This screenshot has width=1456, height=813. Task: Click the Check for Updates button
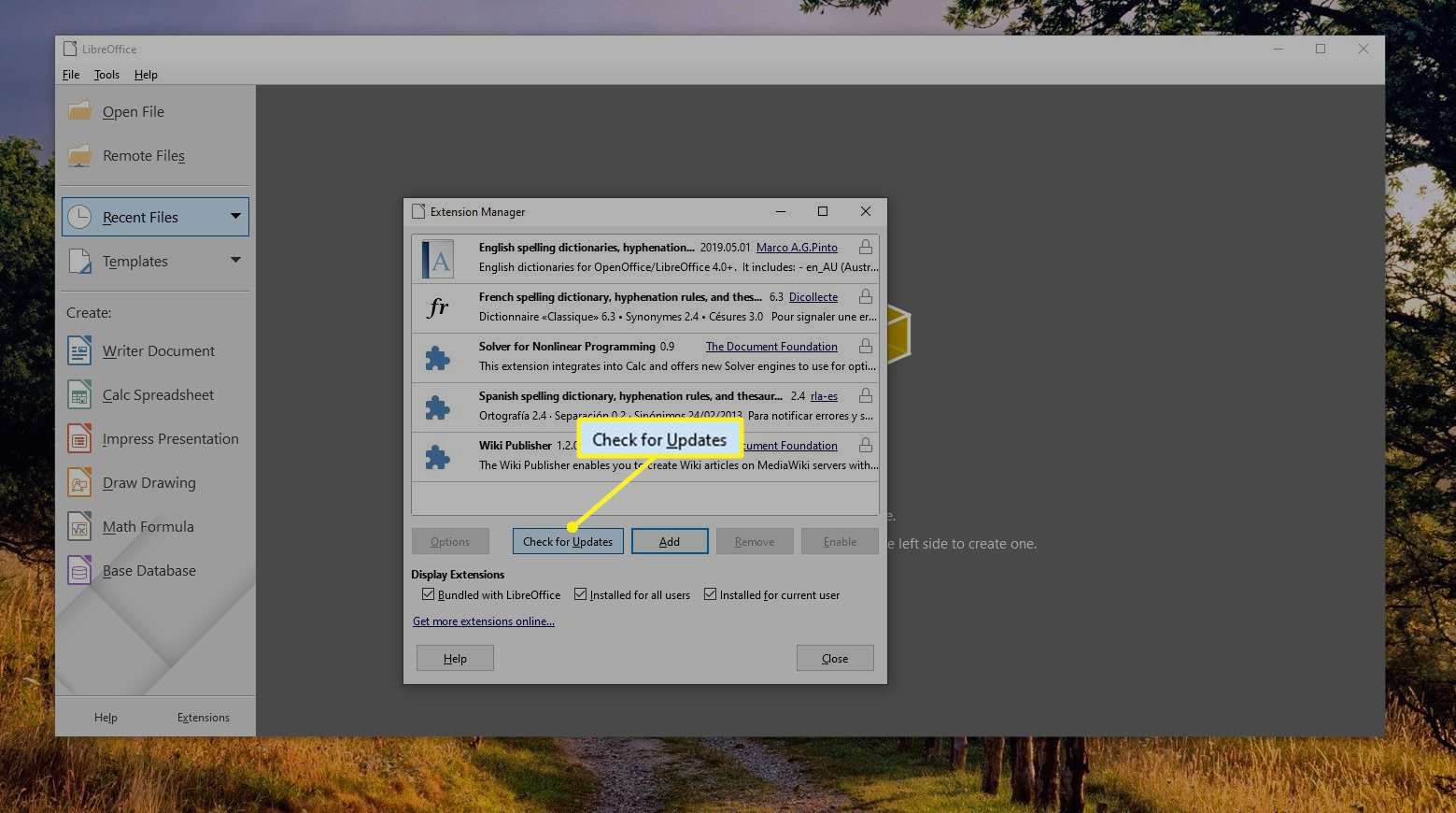(568, 541)
